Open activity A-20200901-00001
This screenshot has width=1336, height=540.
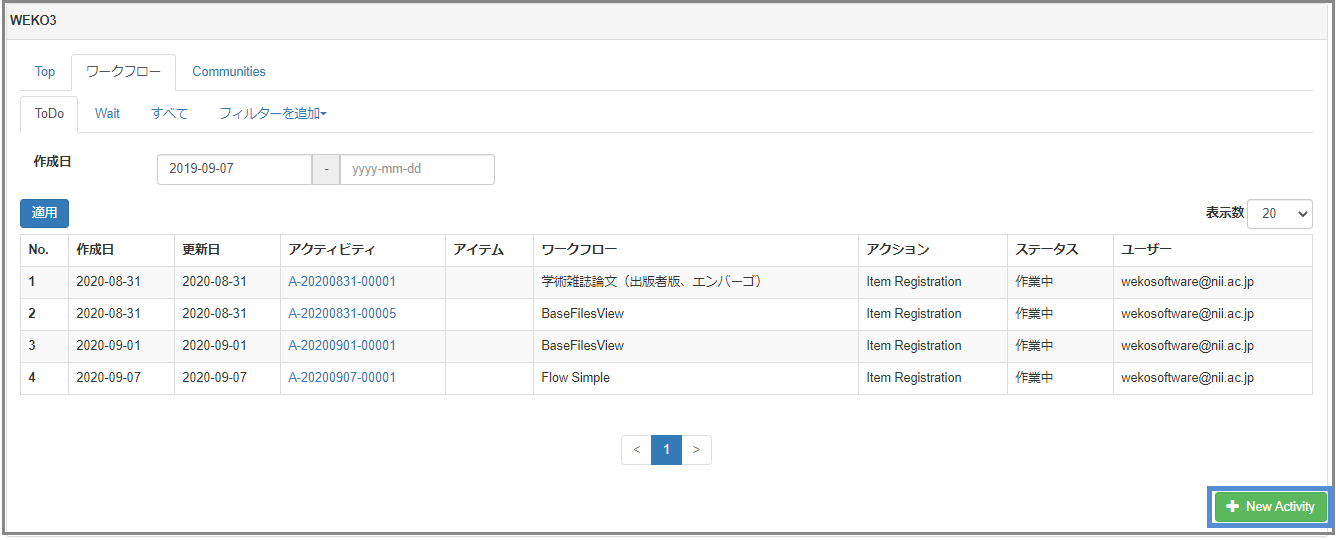(342, 346)
